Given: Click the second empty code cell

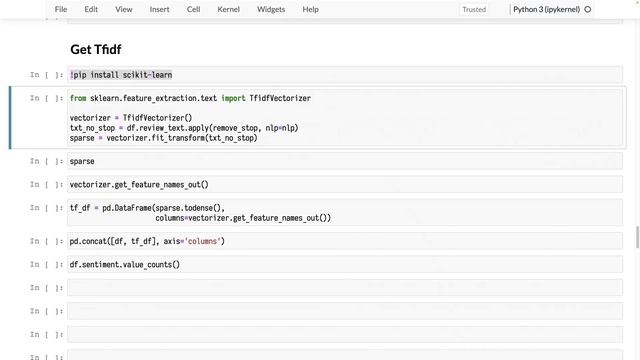Looking at the screenshot, I should click(x=345, y=311).
